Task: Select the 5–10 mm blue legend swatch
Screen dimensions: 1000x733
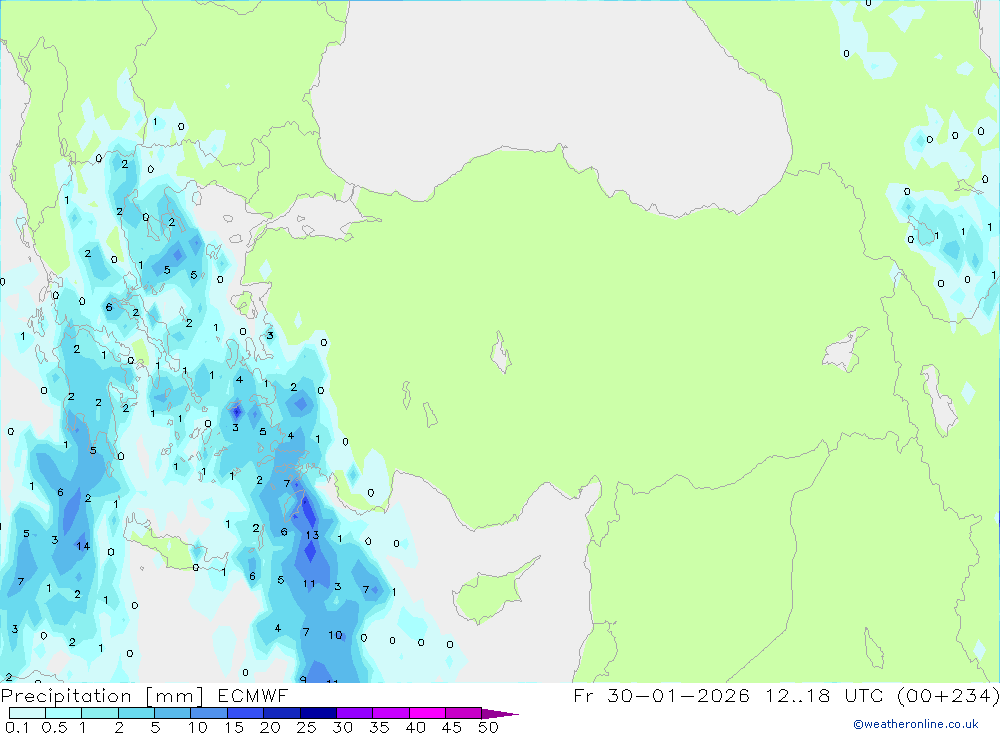Action: point(173,713)
